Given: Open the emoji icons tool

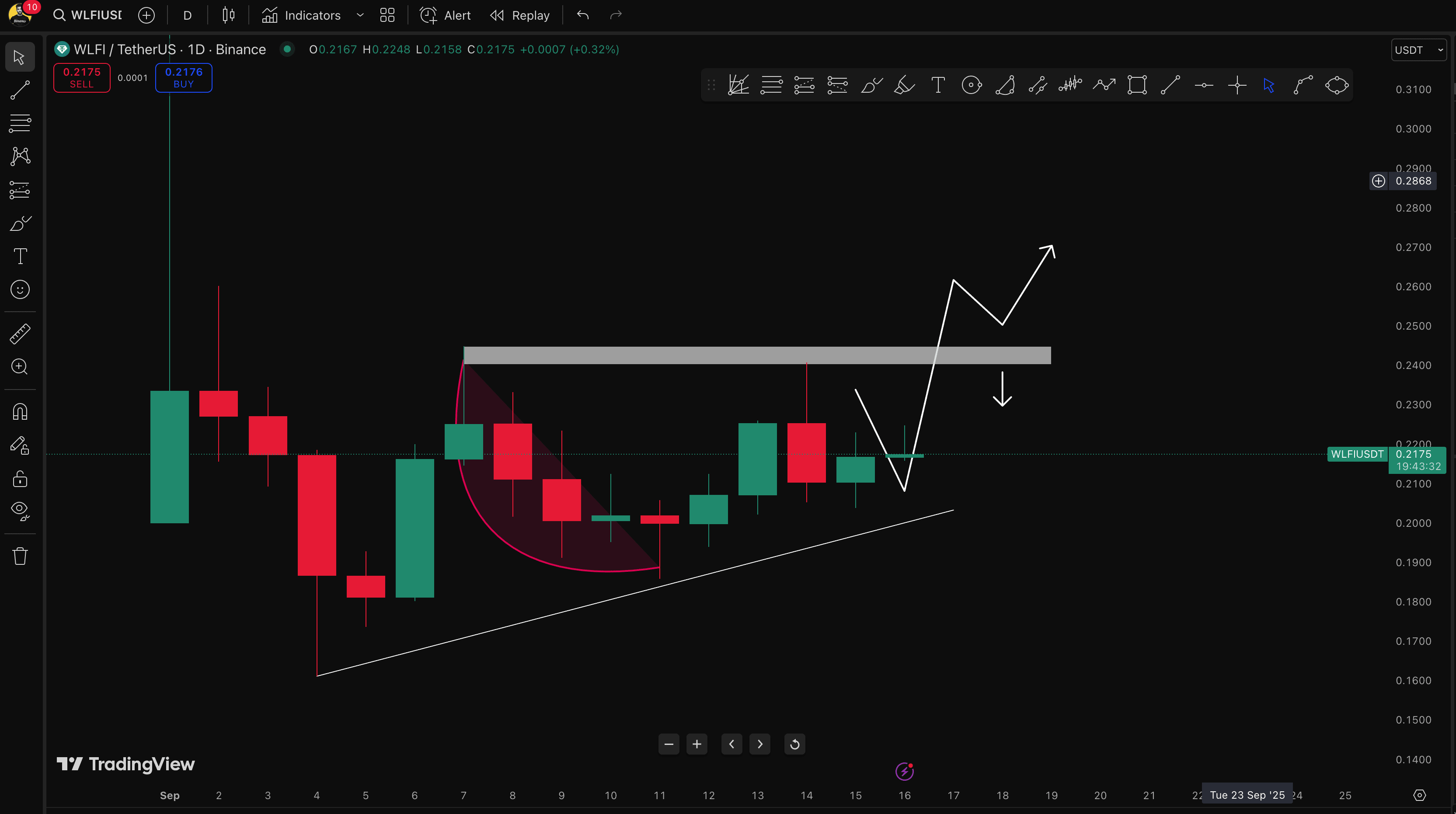Looking at the screenshot, I should tap(20, 290).
